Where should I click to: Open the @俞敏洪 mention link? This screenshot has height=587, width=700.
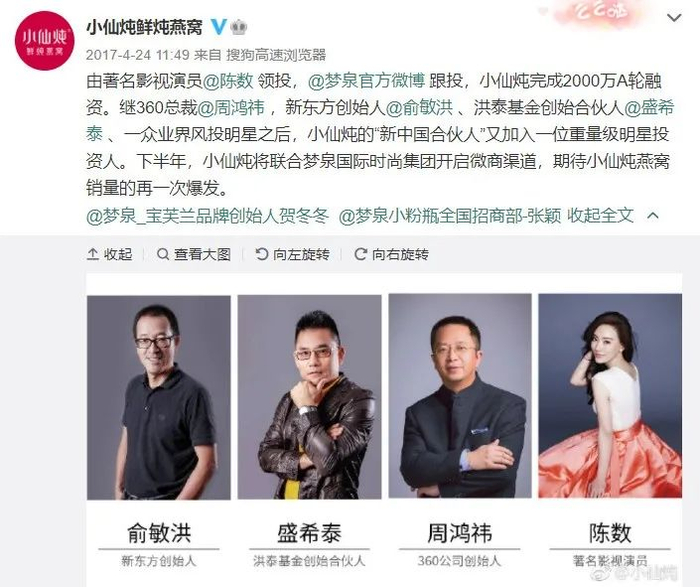pyautogui.click(x=419, y=108)
